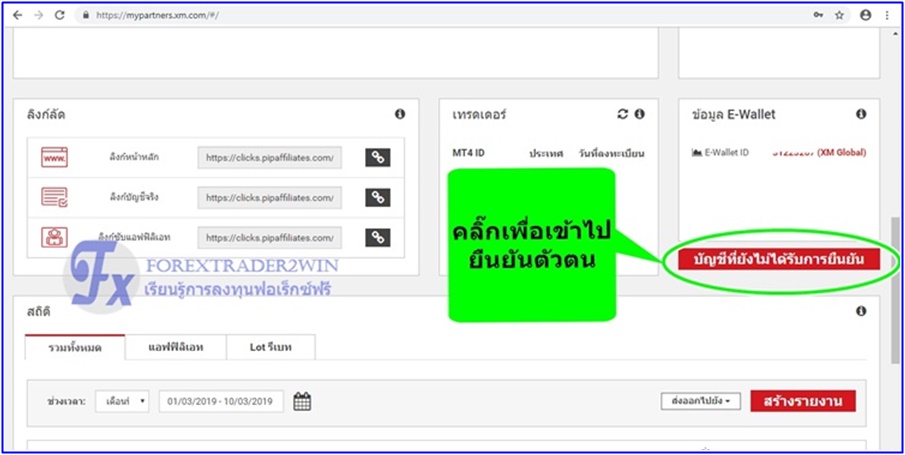This screenshot has height=455, width=905.
Task: Copy the ลิงก์หน้าหลัก link using chain icon
Action: (x=377, y=158)
